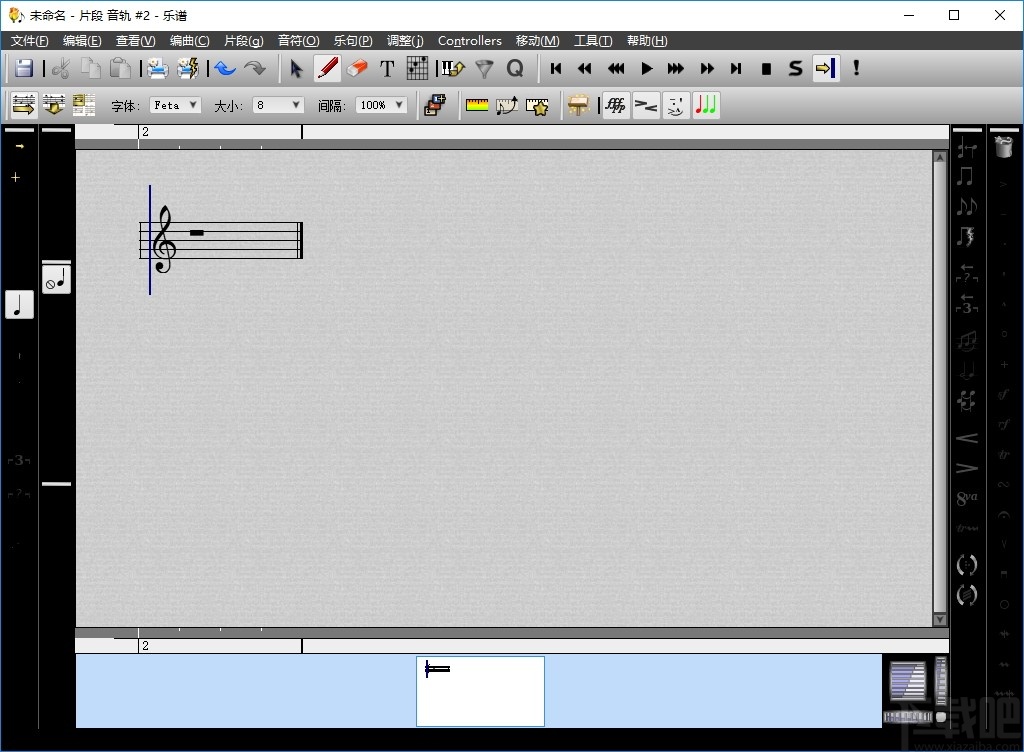Switch to linear layout mode
Viewport: 1024px width, 752px height.
(24, 105)
